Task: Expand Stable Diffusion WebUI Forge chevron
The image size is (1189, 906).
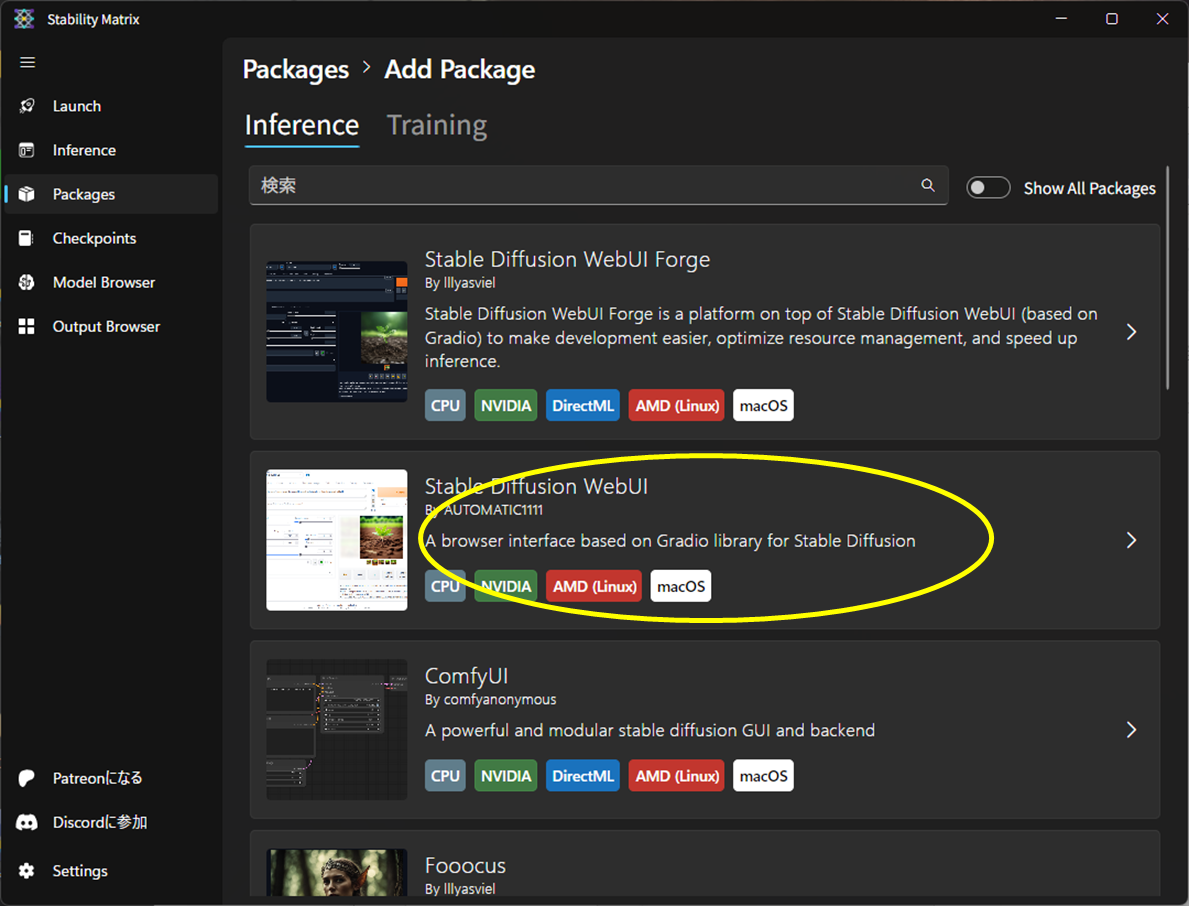Action: tap(1131, 332)
